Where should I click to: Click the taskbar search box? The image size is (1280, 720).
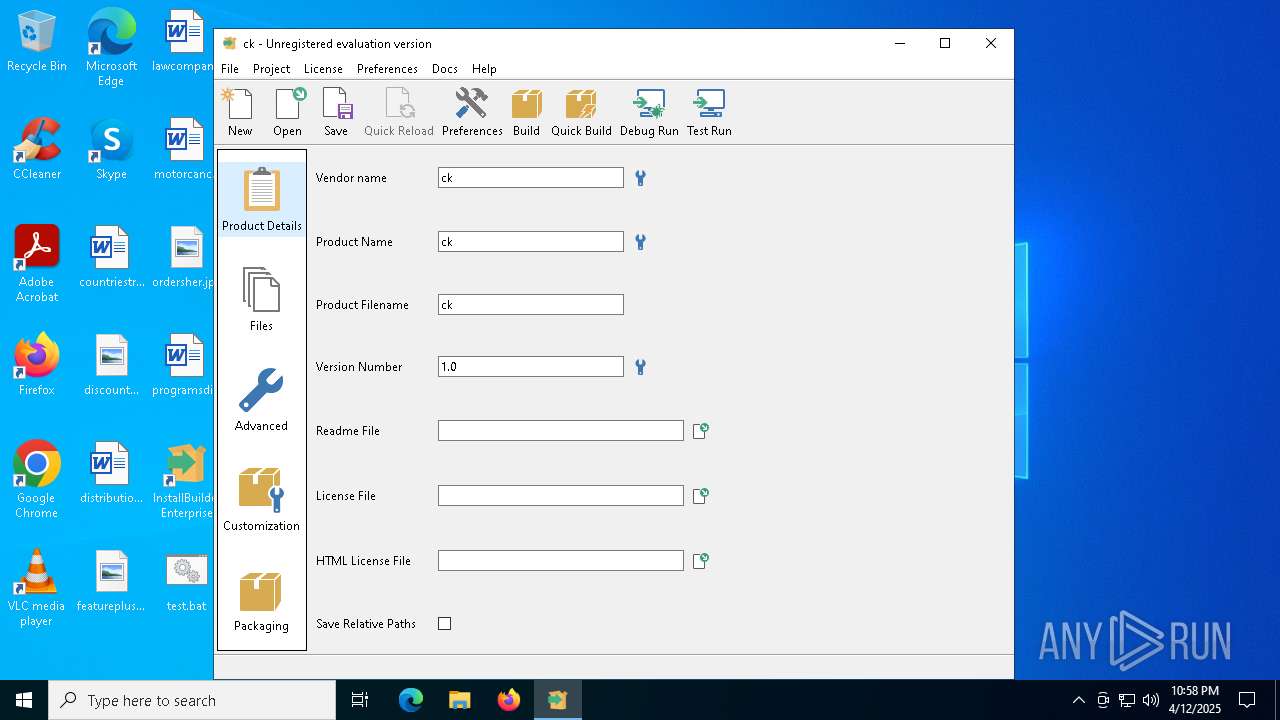tap(192, 700)
